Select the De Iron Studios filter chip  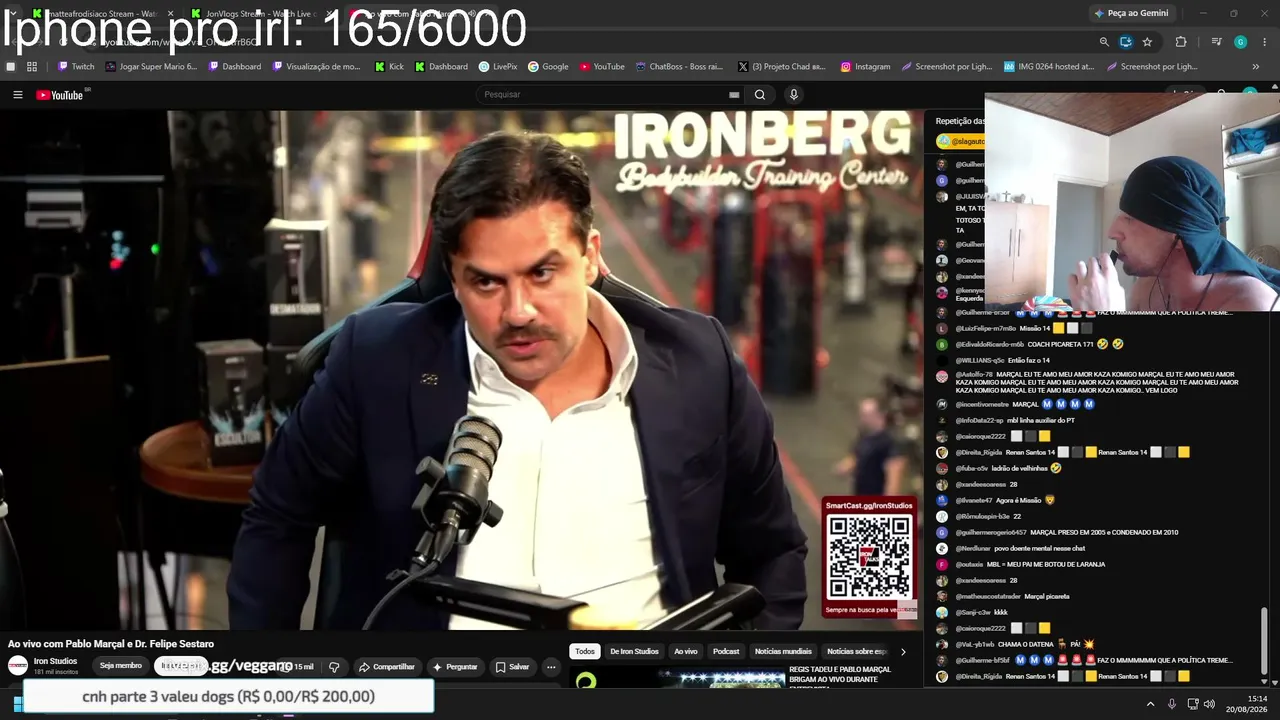pyautogui.click(x=634, y=652)
